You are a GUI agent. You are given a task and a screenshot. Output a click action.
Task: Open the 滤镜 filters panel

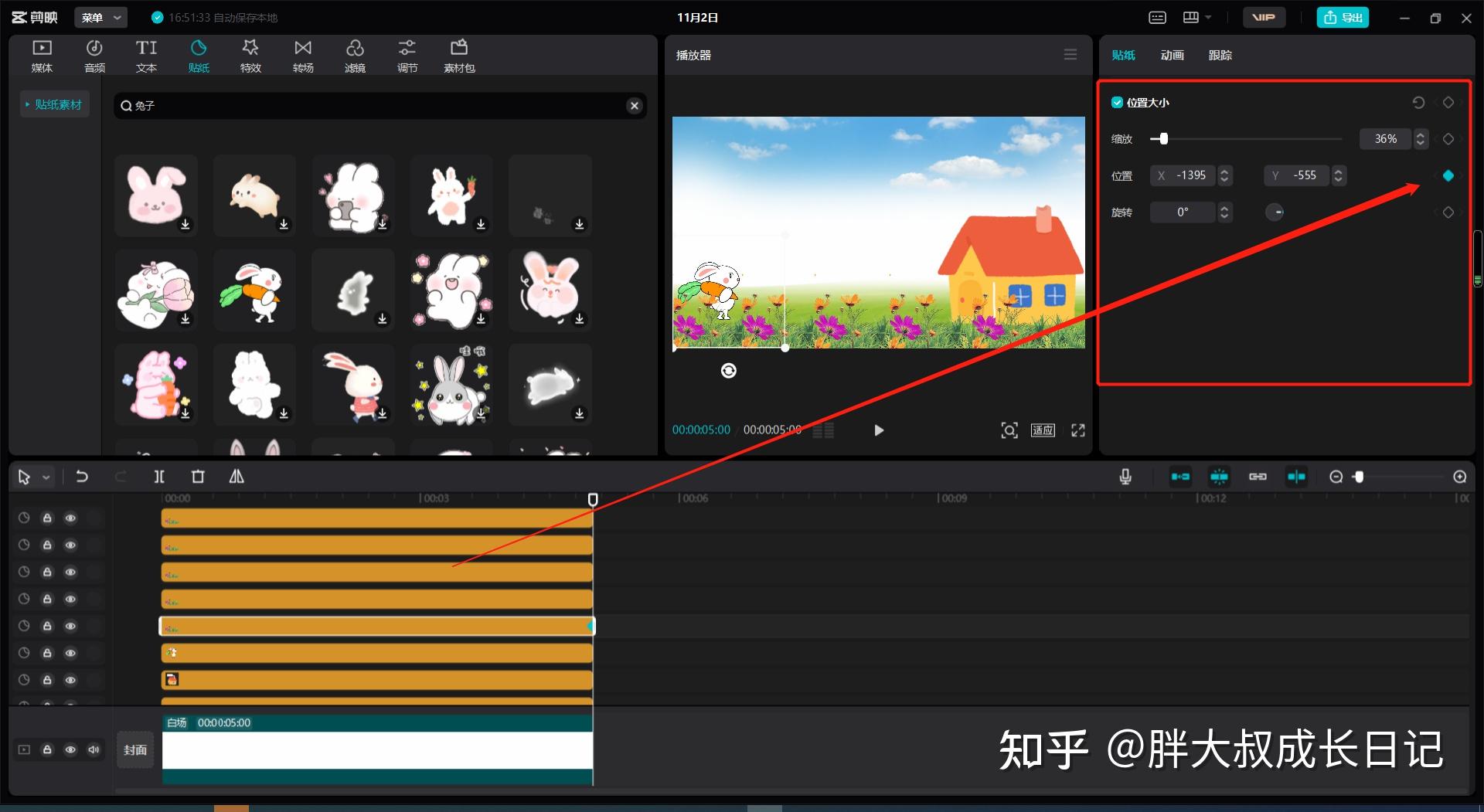355,56
